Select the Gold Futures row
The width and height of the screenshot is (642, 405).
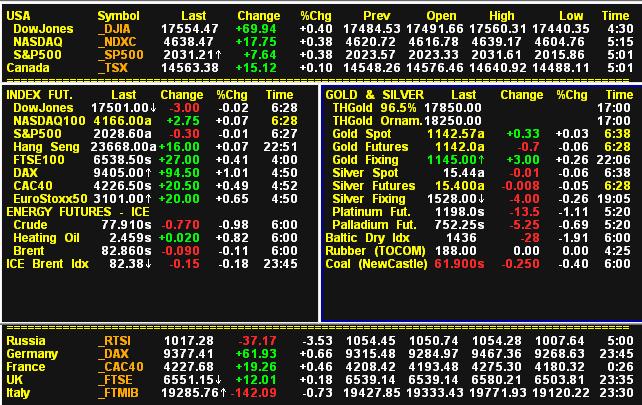tap(482, 147)
